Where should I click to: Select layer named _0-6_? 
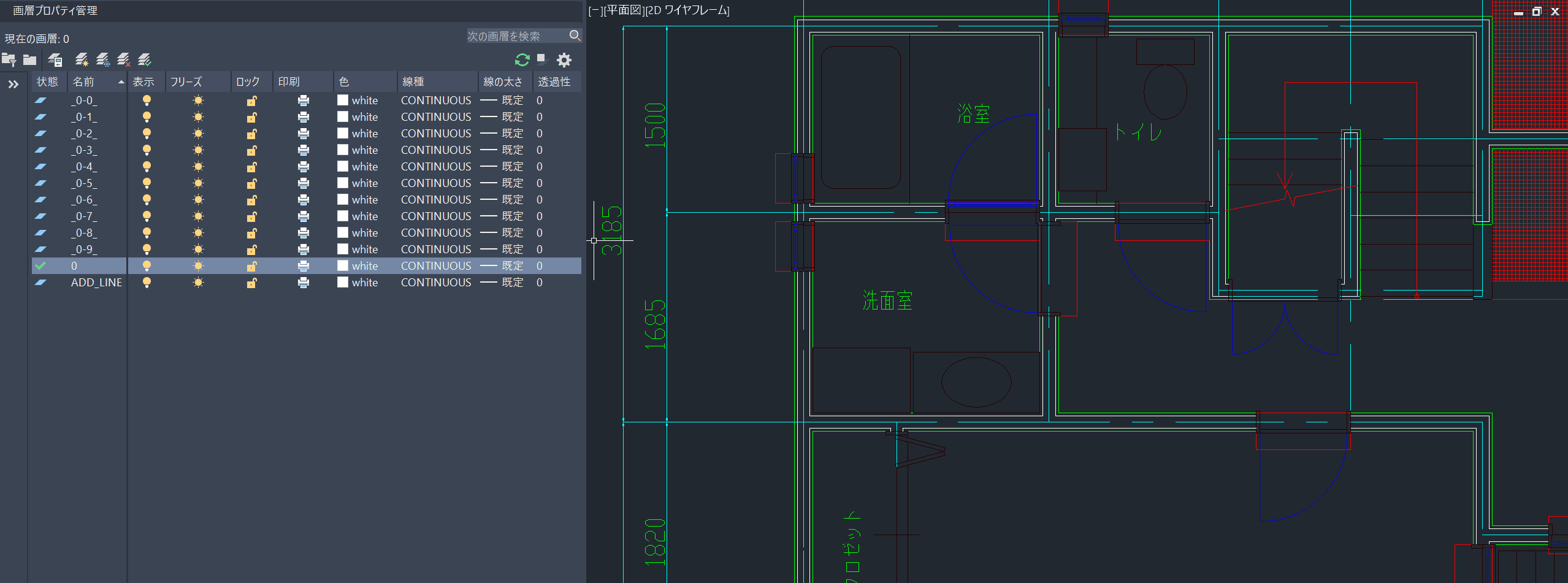84,199
